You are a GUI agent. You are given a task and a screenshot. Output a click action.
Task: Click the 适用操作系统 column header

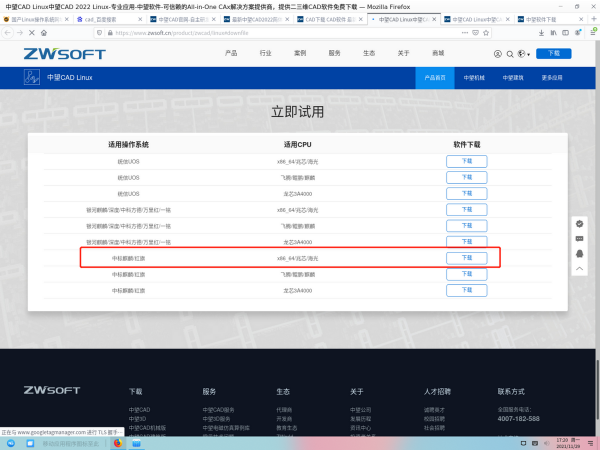pyautogui.click(x=128, y=145)
